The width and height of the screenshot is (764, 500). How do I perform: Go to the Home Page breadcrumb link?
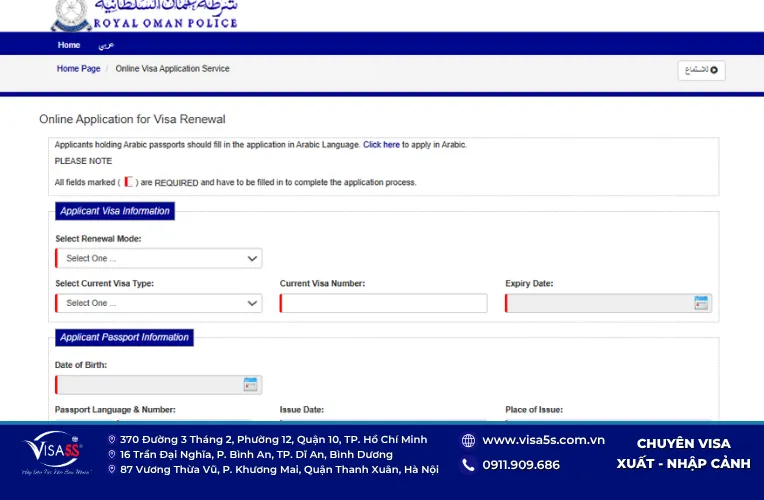click(x=78, y=69)
